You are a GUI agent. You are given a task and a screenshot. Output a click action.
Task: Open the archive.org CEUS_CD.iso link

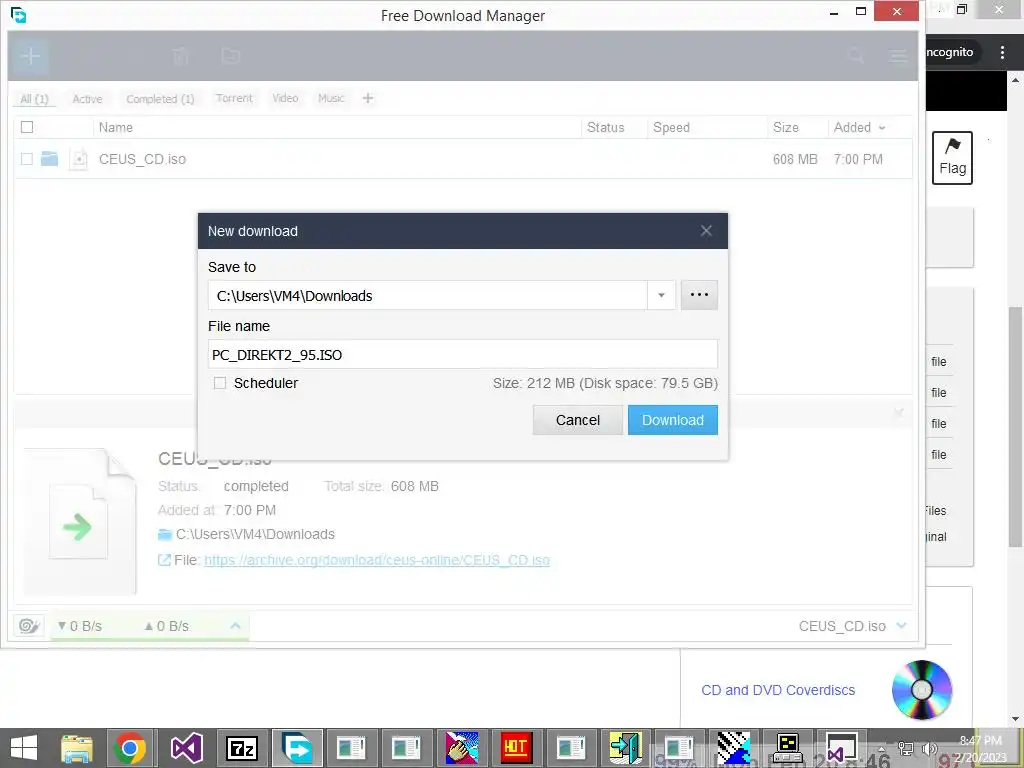tap(377, 560)
